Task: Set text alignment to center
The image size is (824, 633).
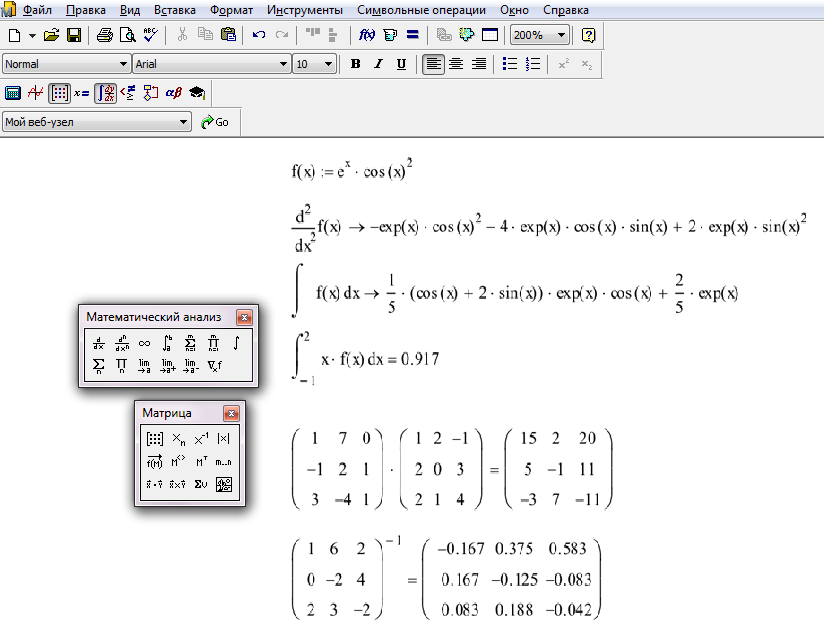Action: pos(456,64)
